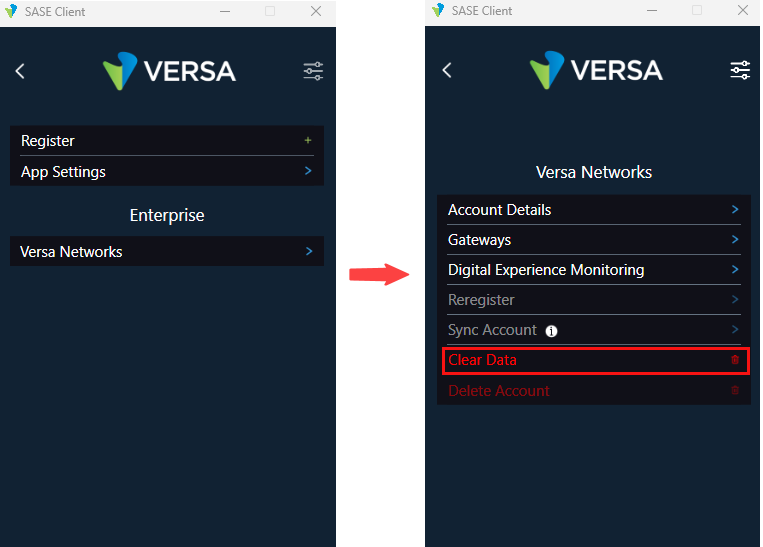
Task: Open settings sliders icon in left window
Action: point(313,71)
